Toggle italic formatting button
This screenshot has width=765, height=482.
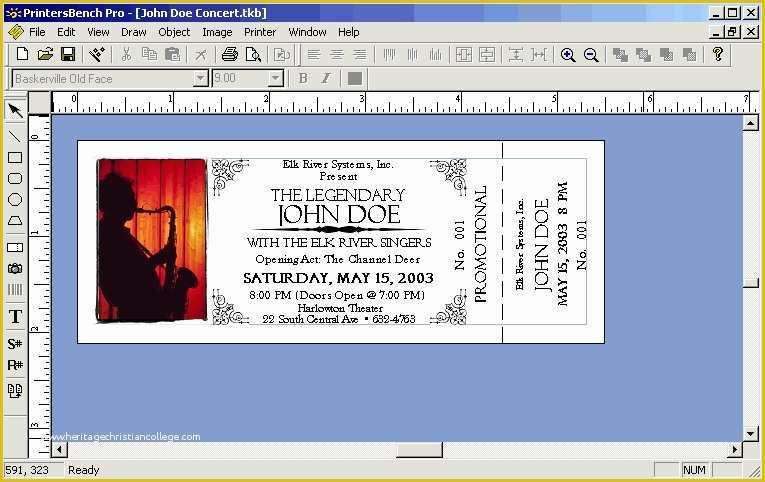click(x=326, y=78)
